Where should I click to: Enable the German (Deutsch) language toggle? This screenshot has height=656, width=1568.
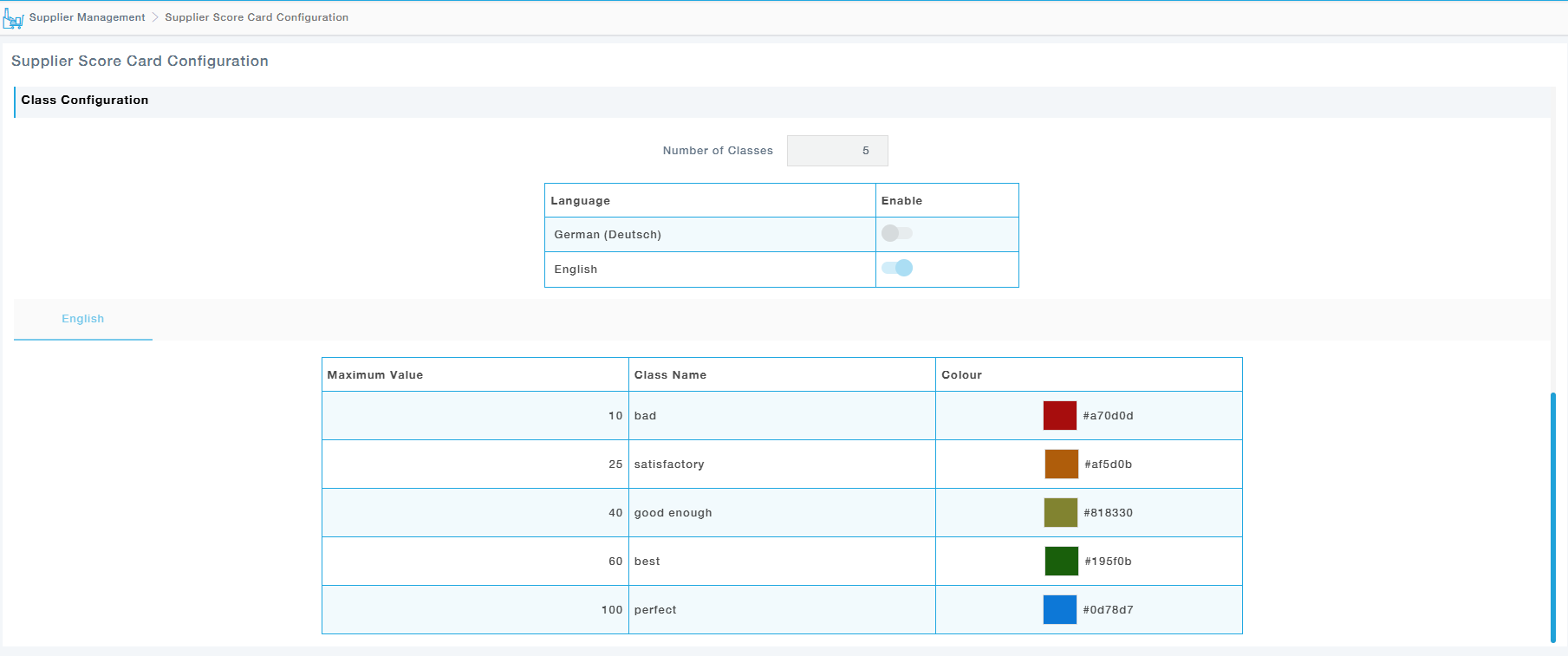click(896, 233)
